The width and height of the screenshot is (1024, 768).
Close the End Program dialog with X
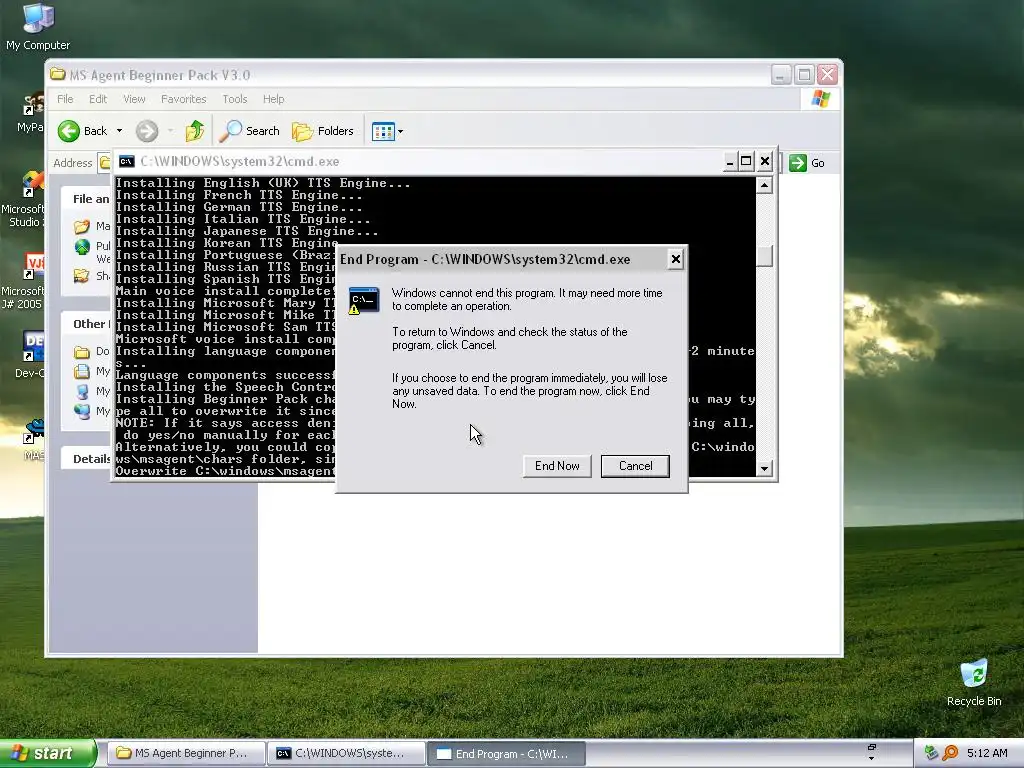675,259
